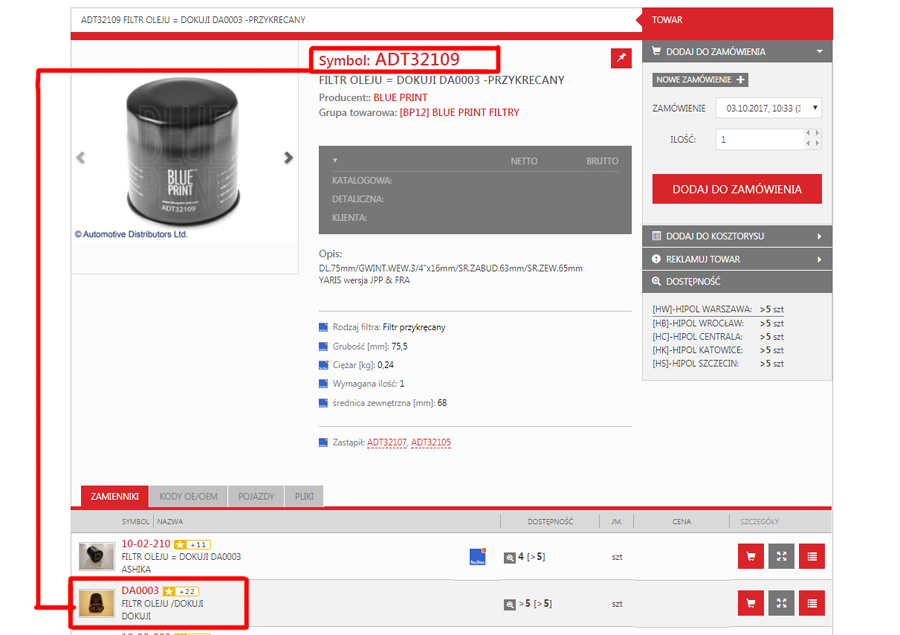Show the previous product image

point(81,158)
